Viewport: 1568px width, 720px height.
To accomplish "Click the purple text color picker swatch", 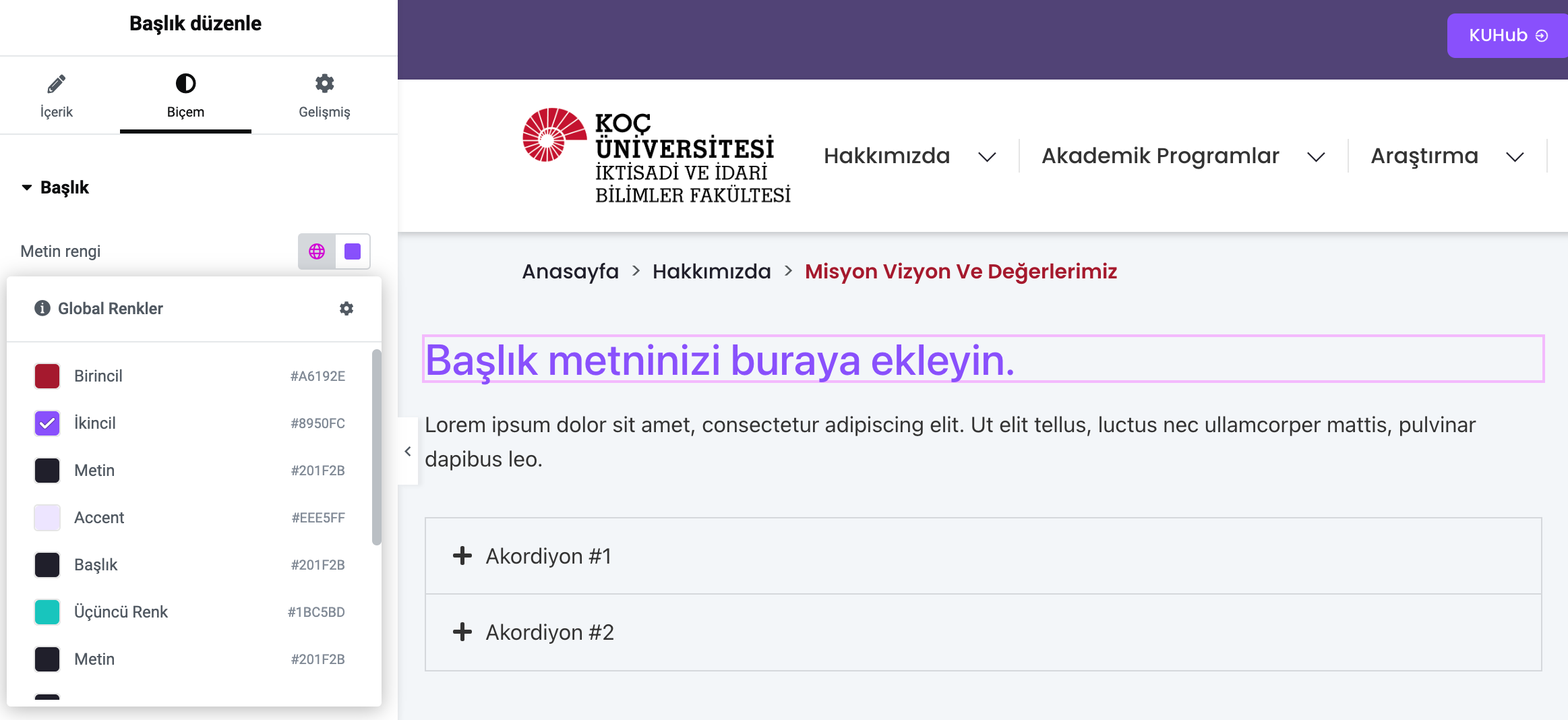I will pos(353,251).
